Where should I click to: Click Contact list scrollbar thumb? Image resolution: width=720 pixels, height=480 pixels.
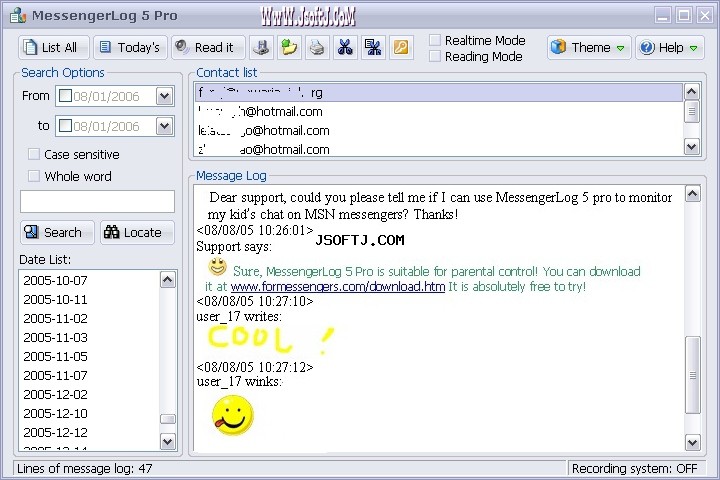click(692, 112)
